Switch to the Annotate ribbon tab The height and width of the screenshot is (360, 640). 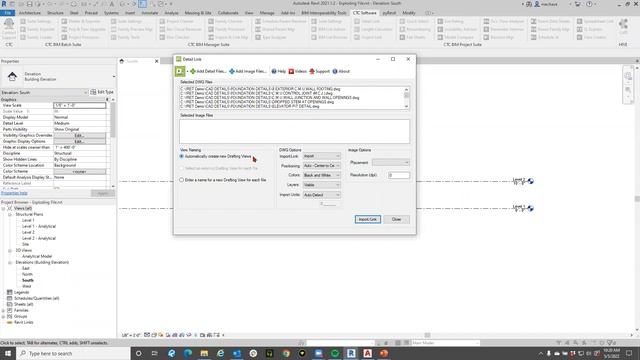149,13
